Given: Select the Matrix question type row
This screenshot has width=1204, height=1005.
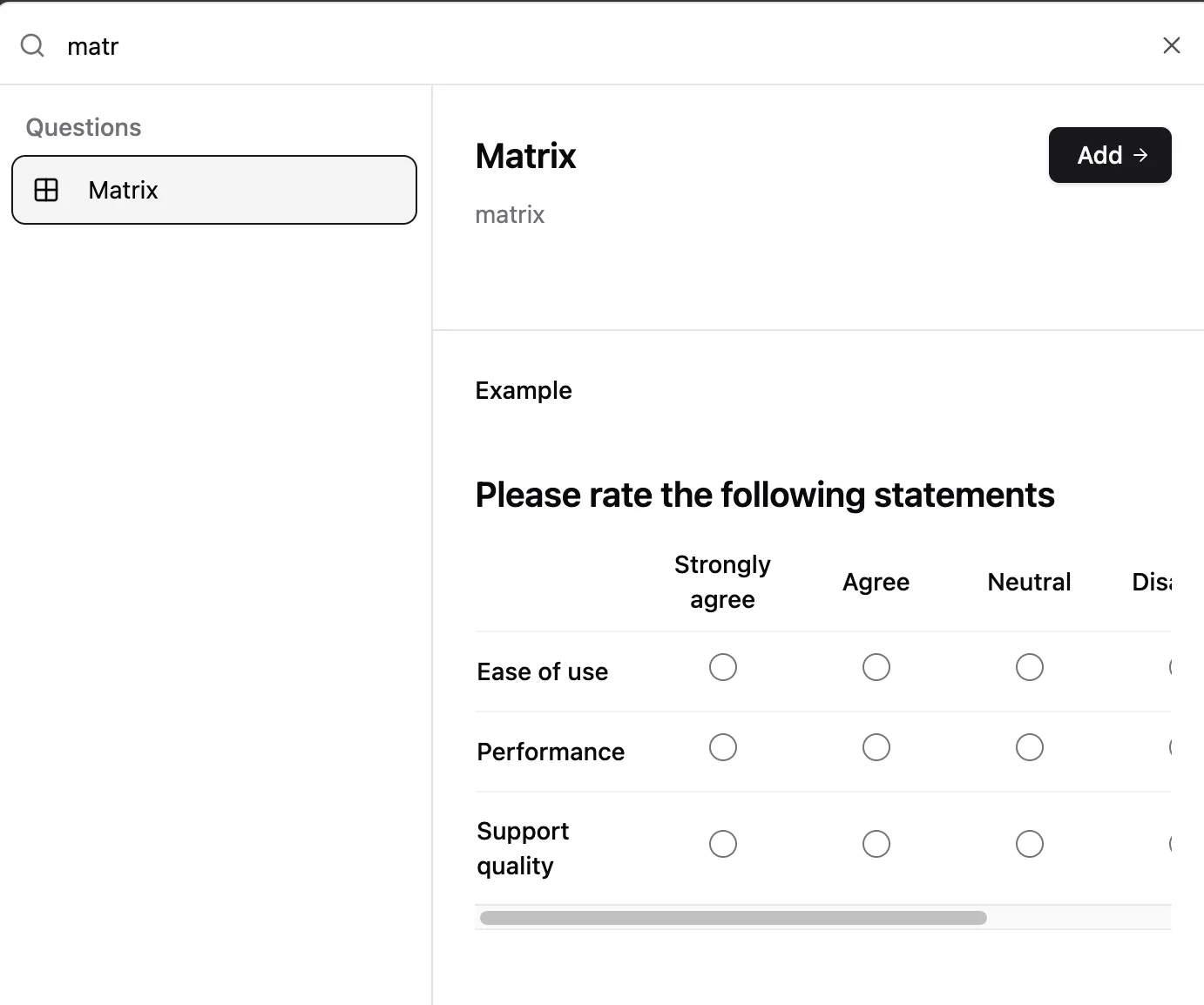Looking at the screenshot, I should [214, 190].
